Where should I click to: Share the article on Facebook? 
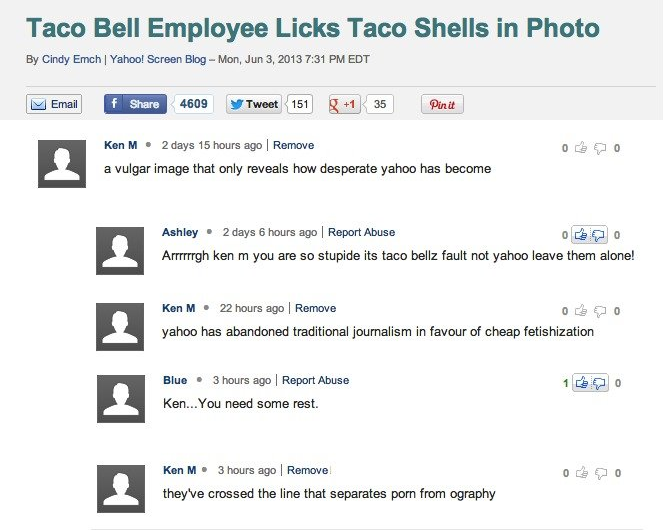(135, 104)
